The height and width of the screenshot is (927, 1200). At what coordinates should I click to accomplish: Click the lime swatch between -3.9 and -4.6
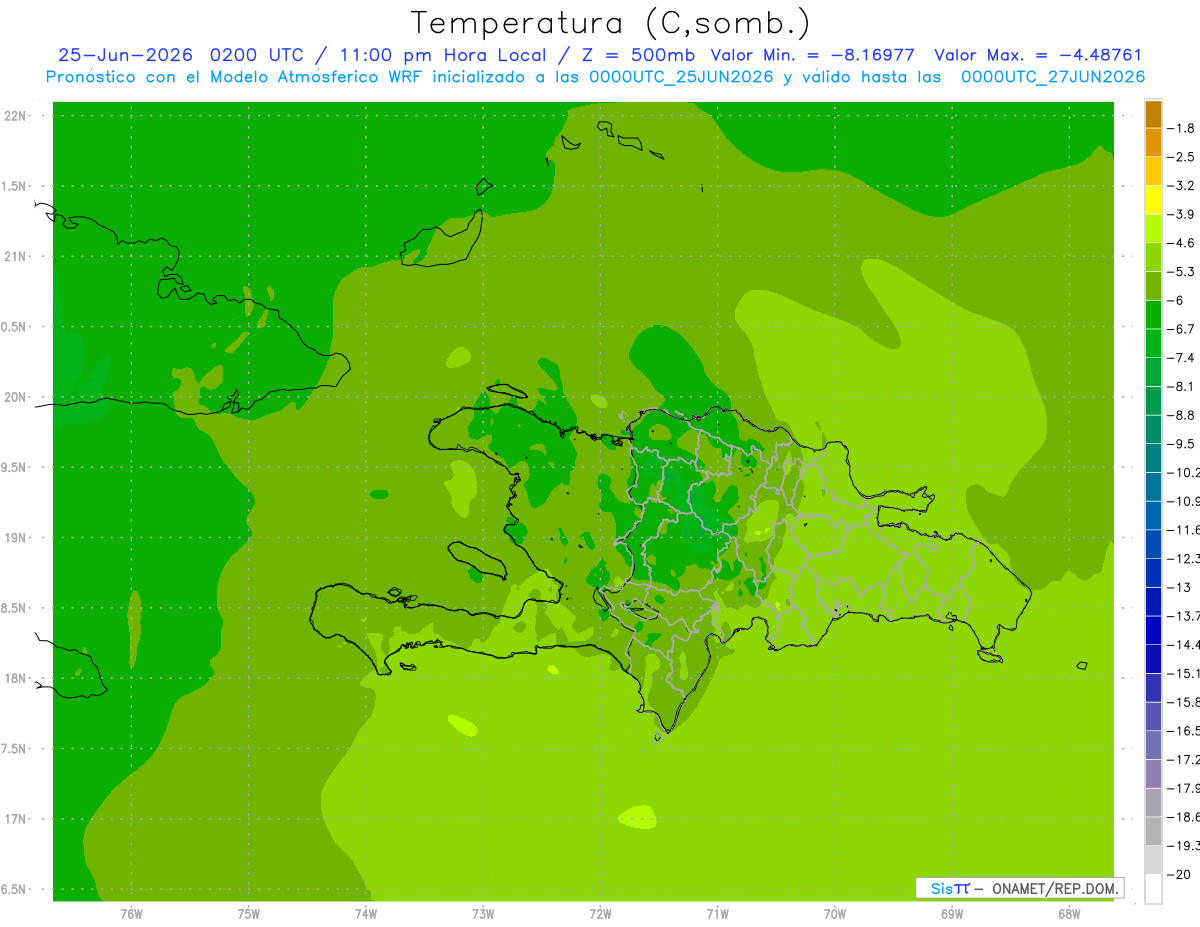tap(1153, 228)
